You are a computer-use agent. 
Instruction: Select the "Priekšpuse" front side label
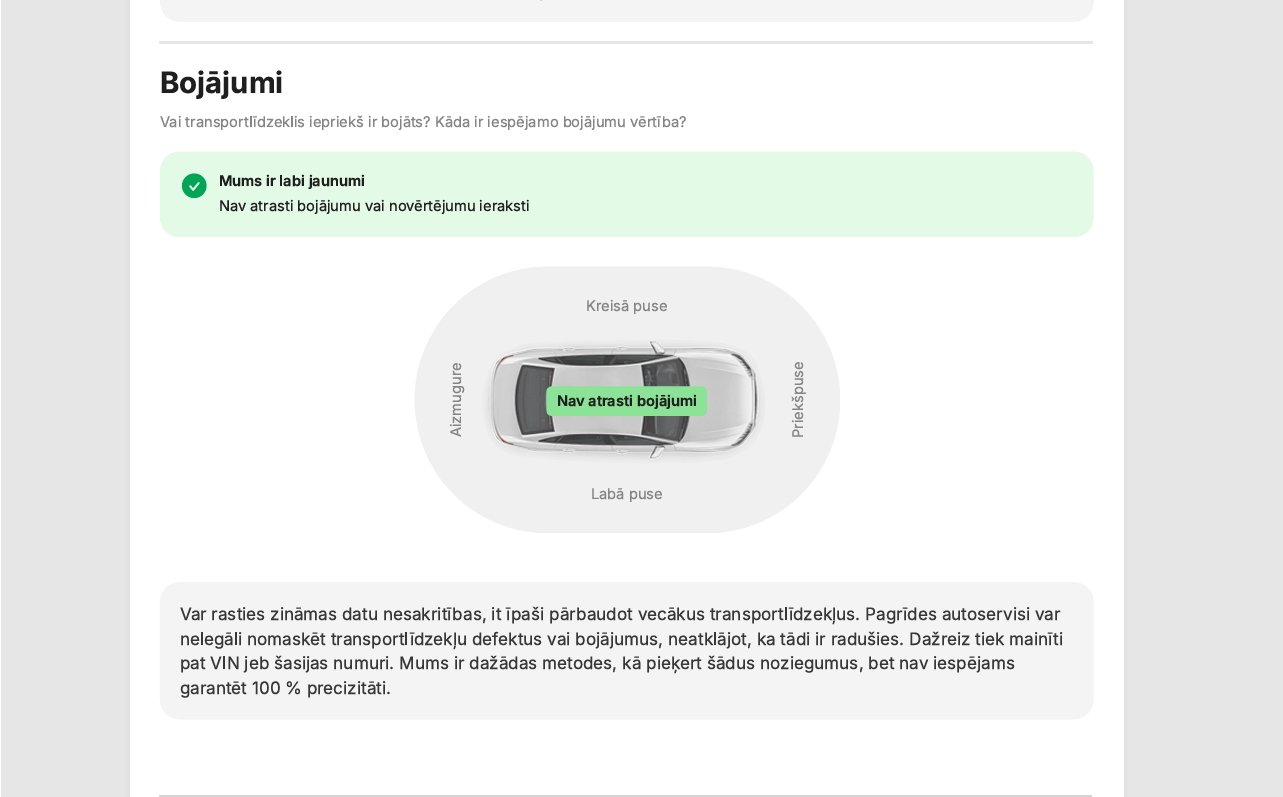(797, 399)
